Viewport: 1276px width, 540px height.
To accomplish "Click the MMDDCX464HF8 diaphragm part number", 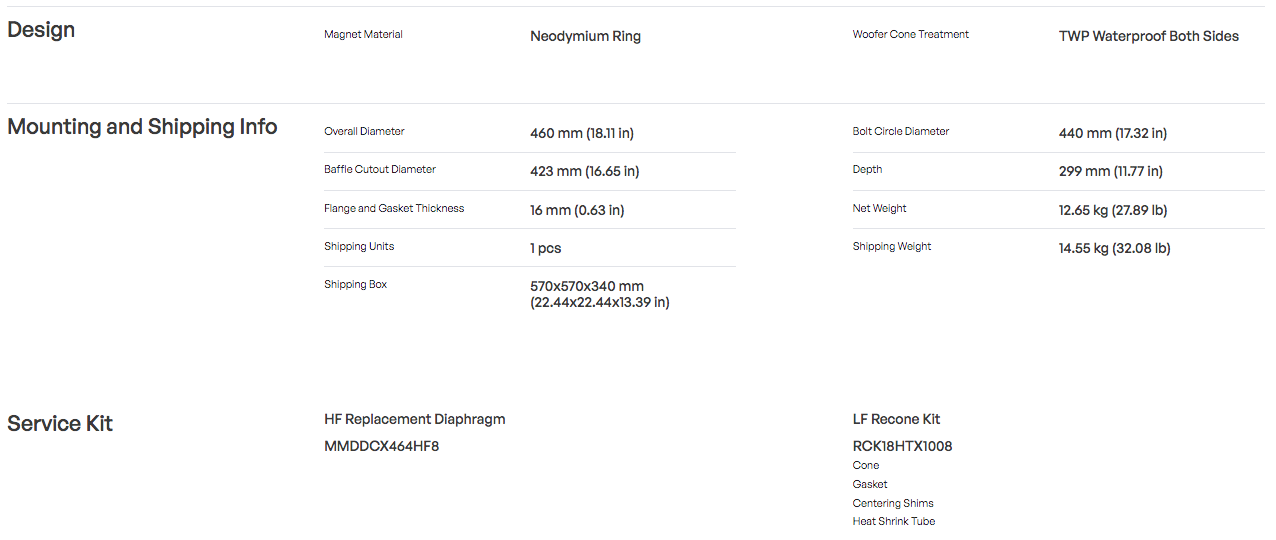I will pyautogui.click(x=382, y=446).
